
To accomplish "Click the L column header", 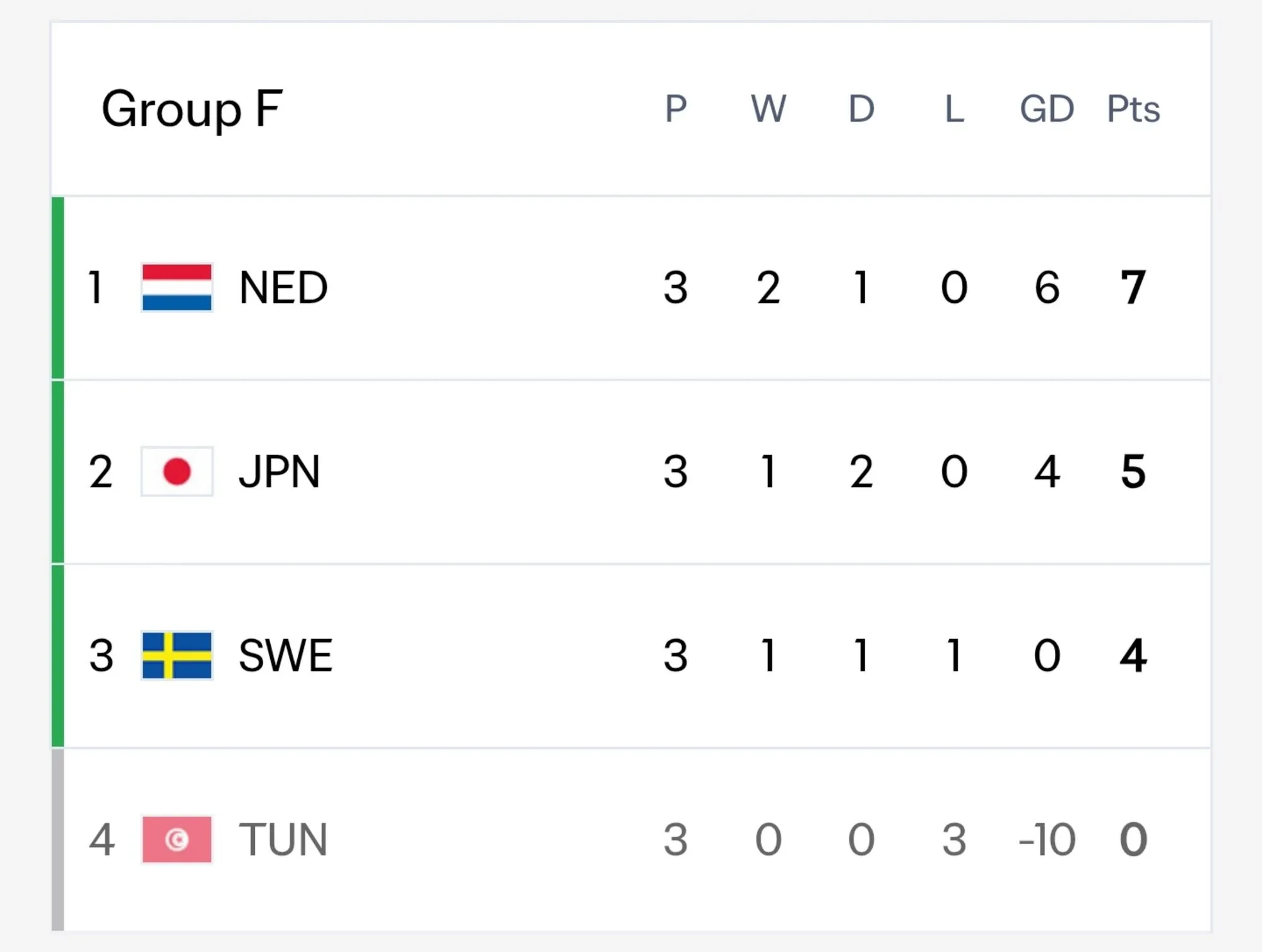I will [955, 109].
